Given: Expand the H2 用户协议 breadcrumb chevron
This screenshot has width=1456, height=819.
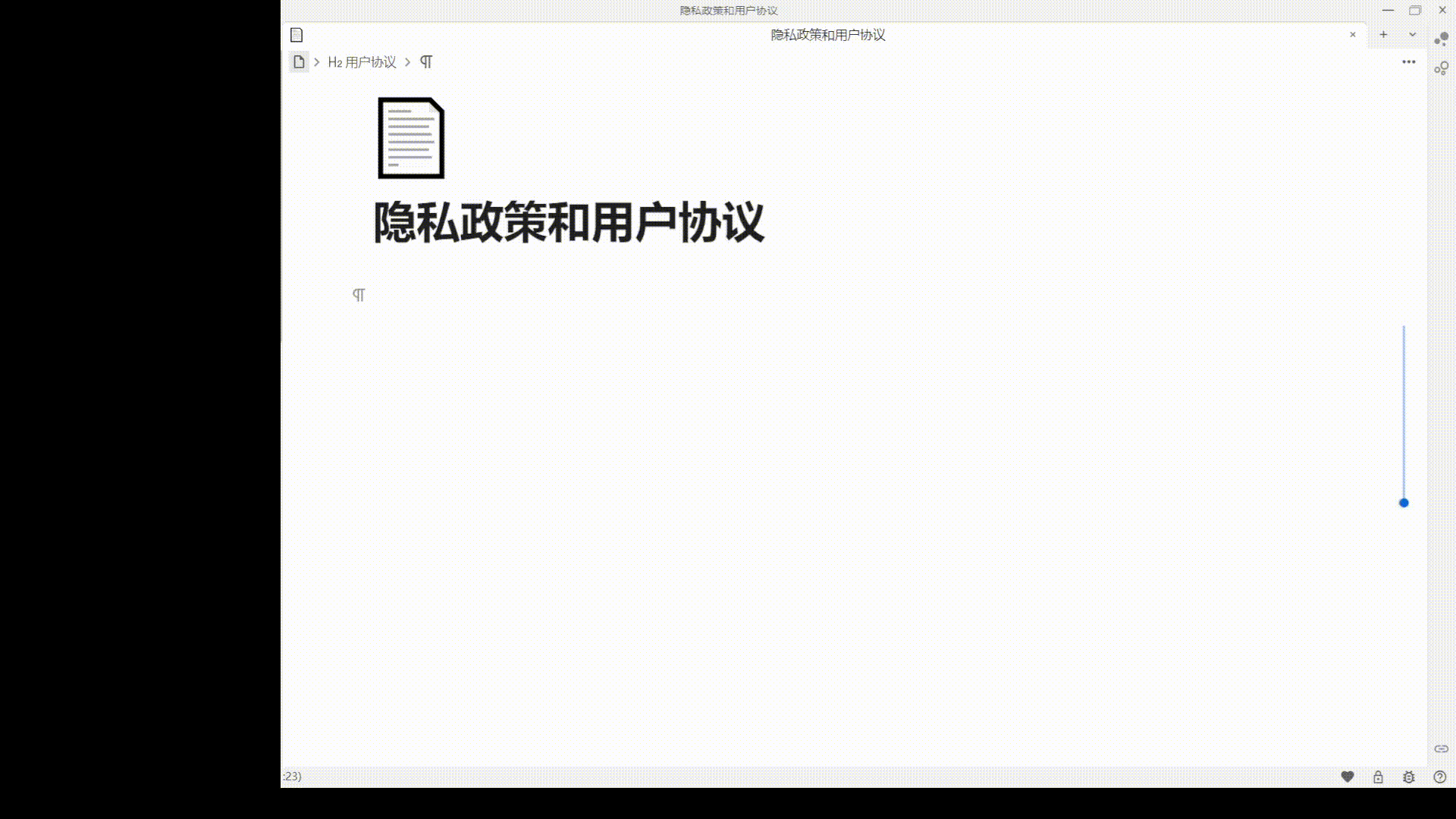Looking at the screenshot, I should point(407,62).
